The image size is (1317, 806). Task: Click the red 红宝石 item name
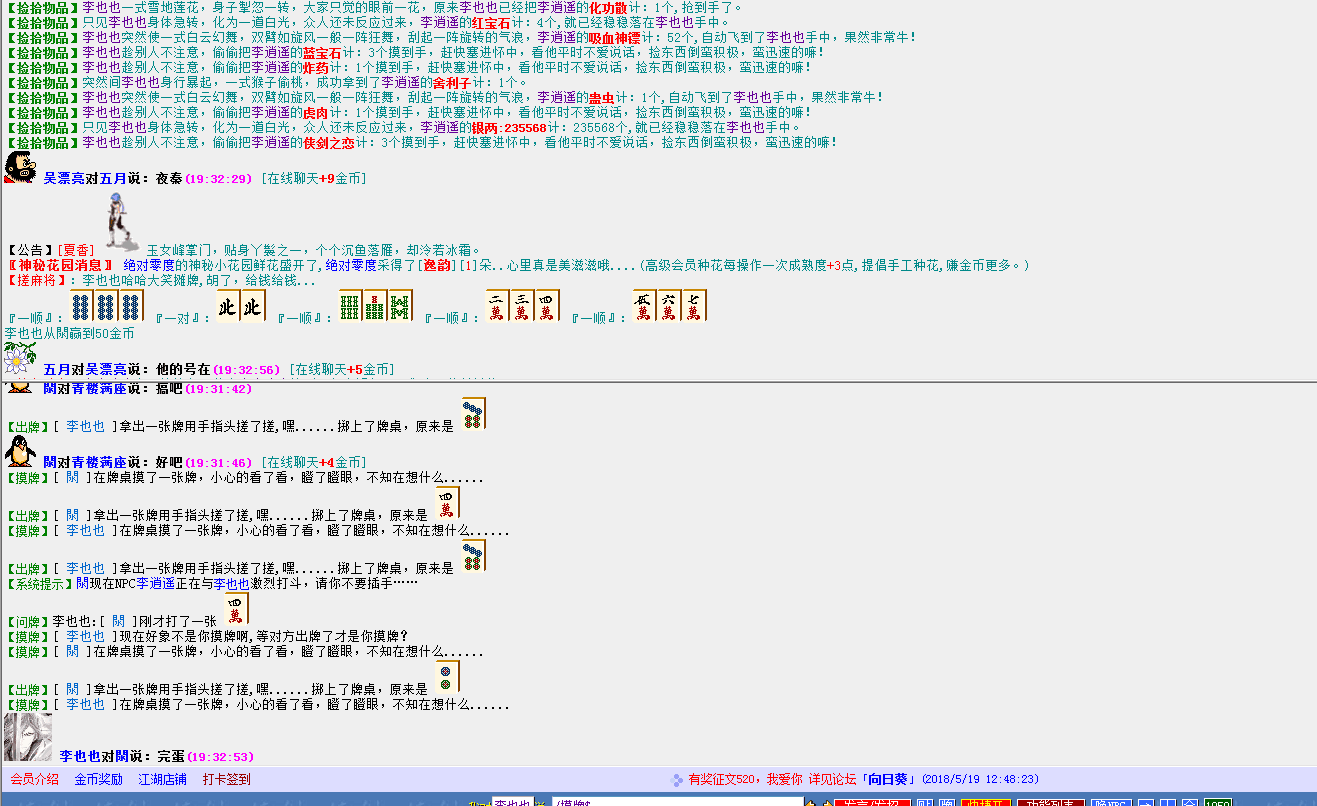(x=492, y=22)
